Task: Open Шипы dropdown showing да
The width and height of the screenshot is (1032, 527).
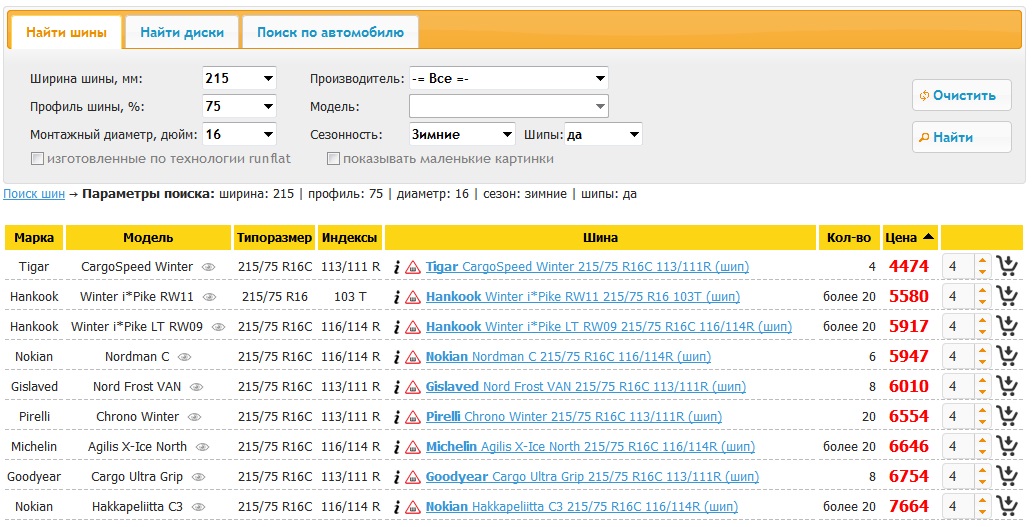Action: coord(604,134)
